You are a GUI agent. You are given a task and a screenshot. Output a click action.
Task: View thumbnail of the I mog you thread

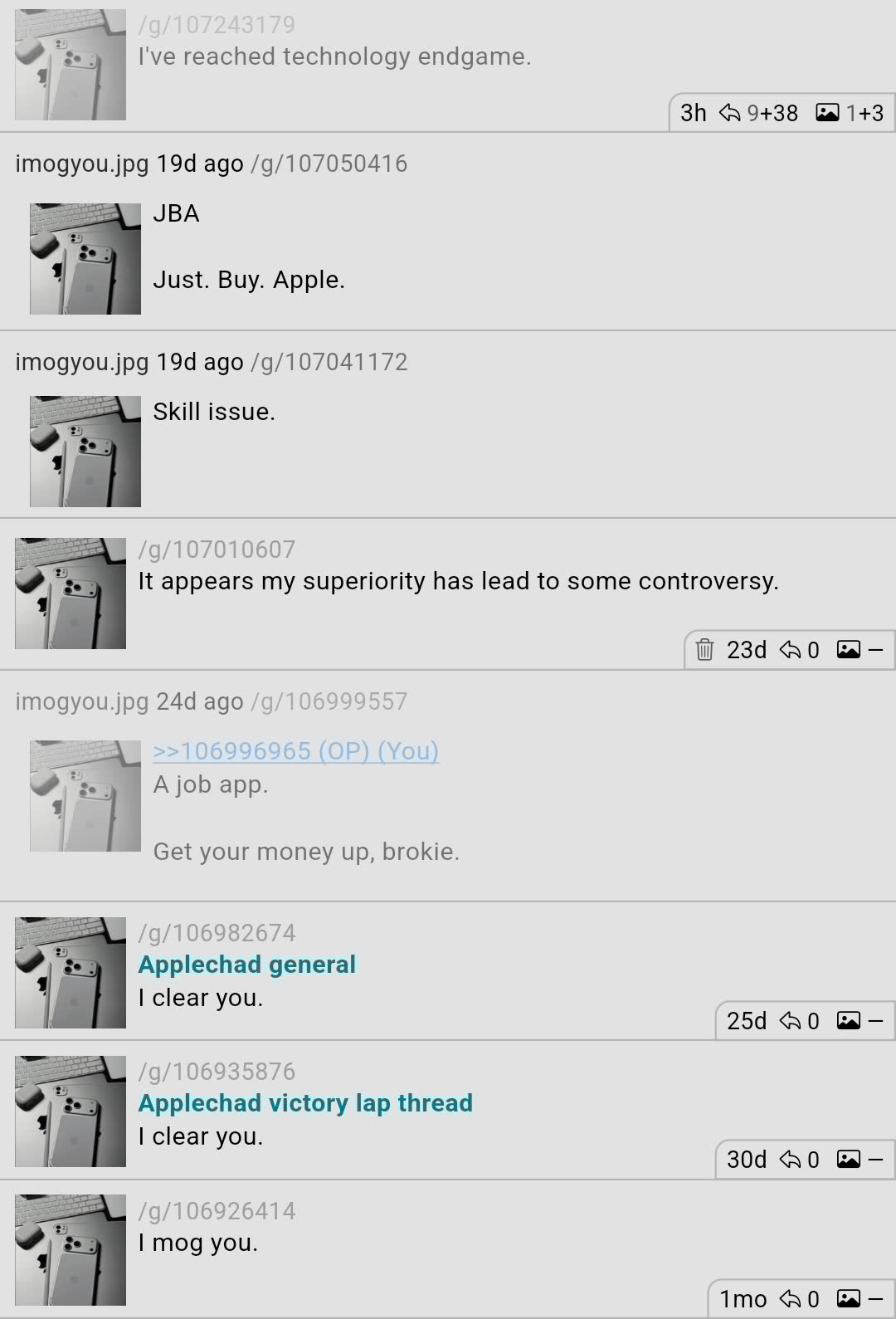[x=71, y=1250]
